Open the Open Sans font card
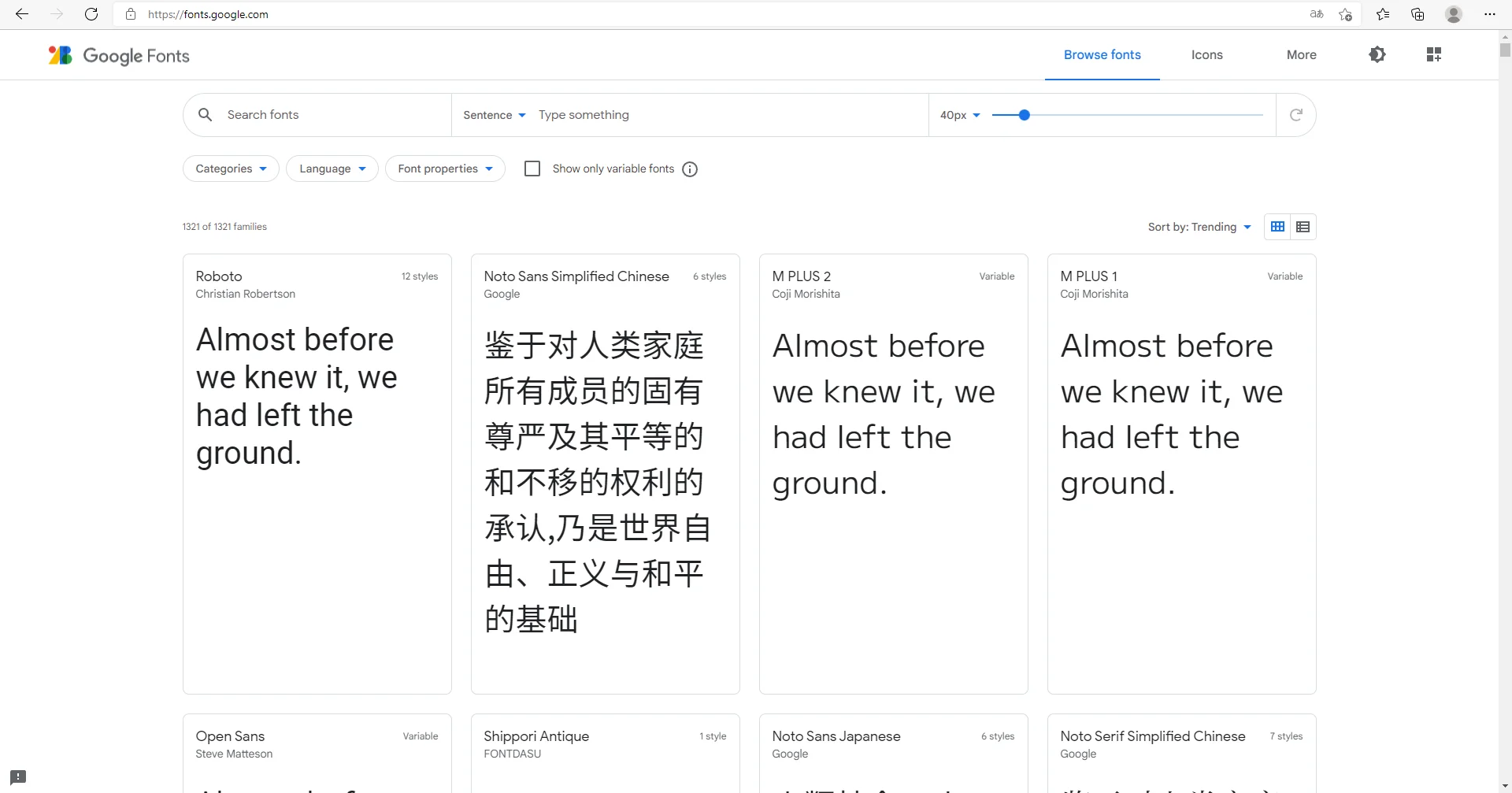The image size is (1512, 793). (317, 753)
